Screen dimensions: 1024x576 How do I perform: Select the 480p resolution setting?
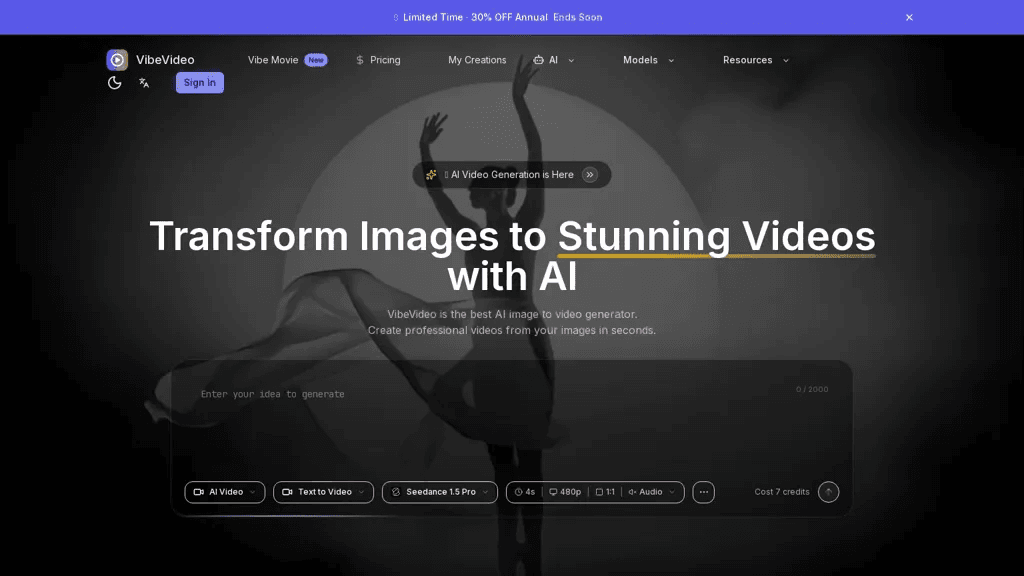point(565,492)
